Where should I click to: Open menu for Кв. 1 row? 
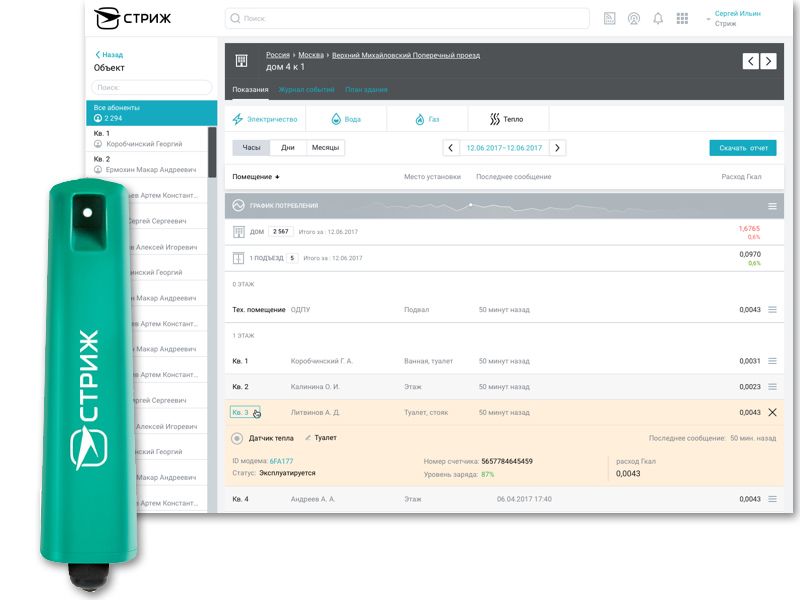pyautogui.click(x=772, y=361)
